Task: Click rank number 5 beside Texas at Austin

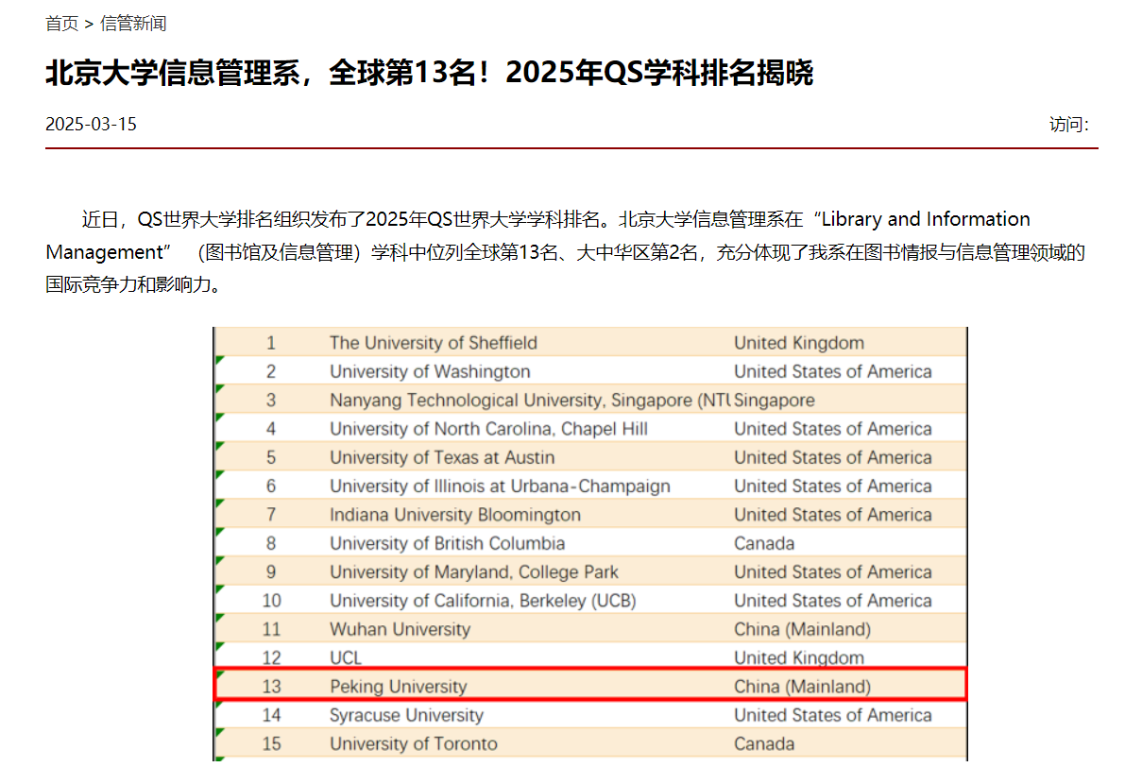Action: 271,458
